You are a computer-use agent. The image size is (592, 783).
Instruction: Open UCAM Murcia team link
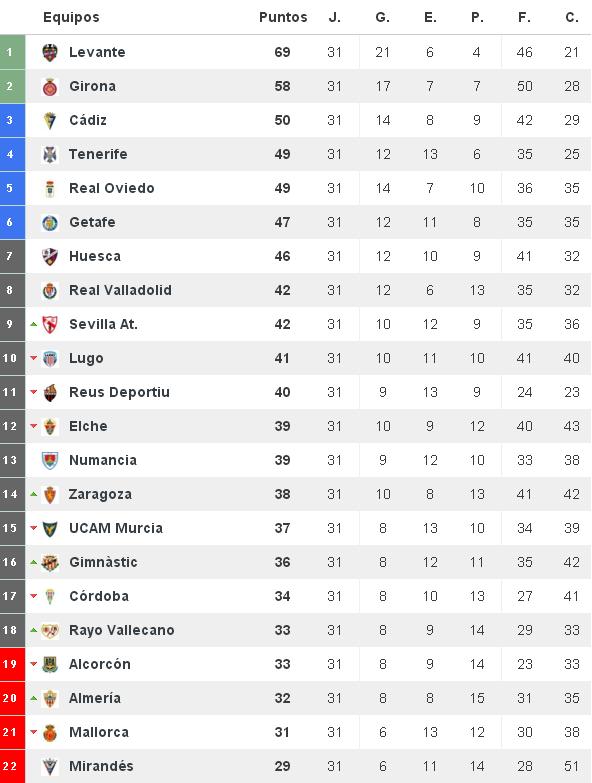[116, 528]
